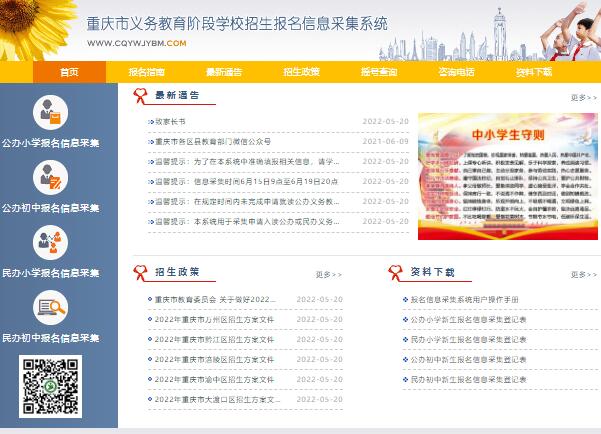Viewport: 601px width, 434px height.
Task: Download 民办小学新生报名信息采集登记表
Action: pos(468,339)
